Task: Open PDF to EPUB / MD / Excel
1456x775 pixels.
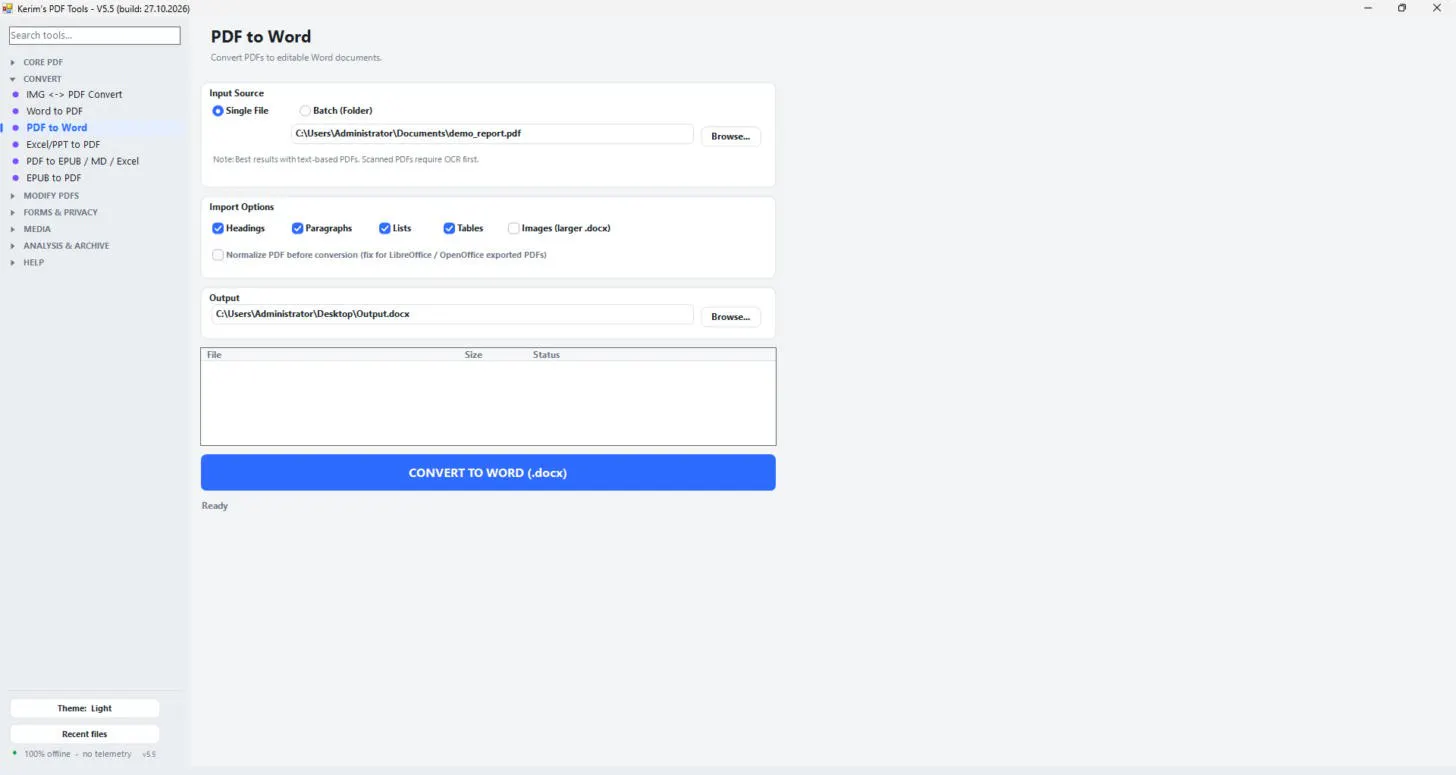Action: [82, 161]
